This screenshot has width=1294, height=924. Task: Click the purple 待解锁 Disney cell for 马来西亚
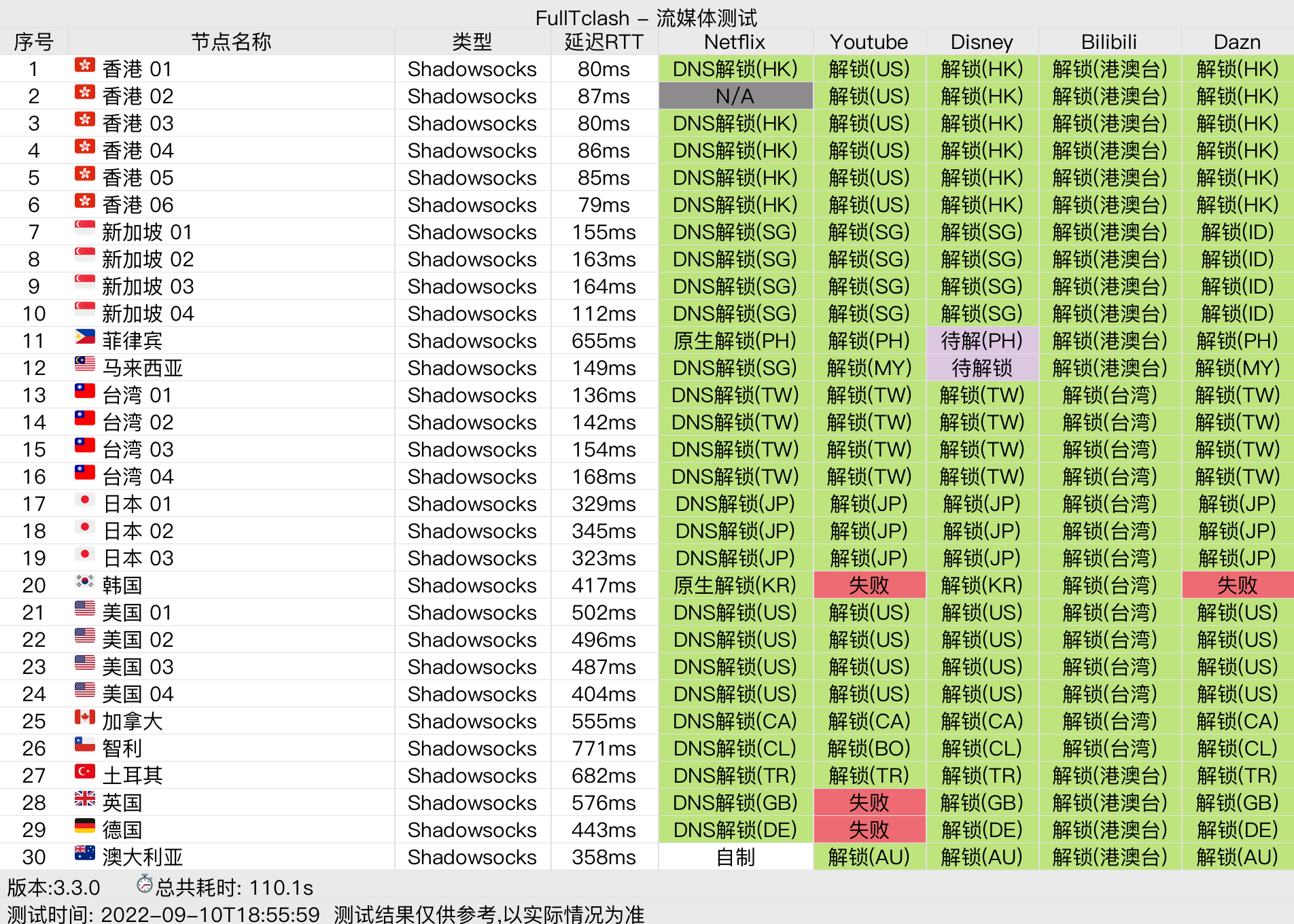coord(982,368)
